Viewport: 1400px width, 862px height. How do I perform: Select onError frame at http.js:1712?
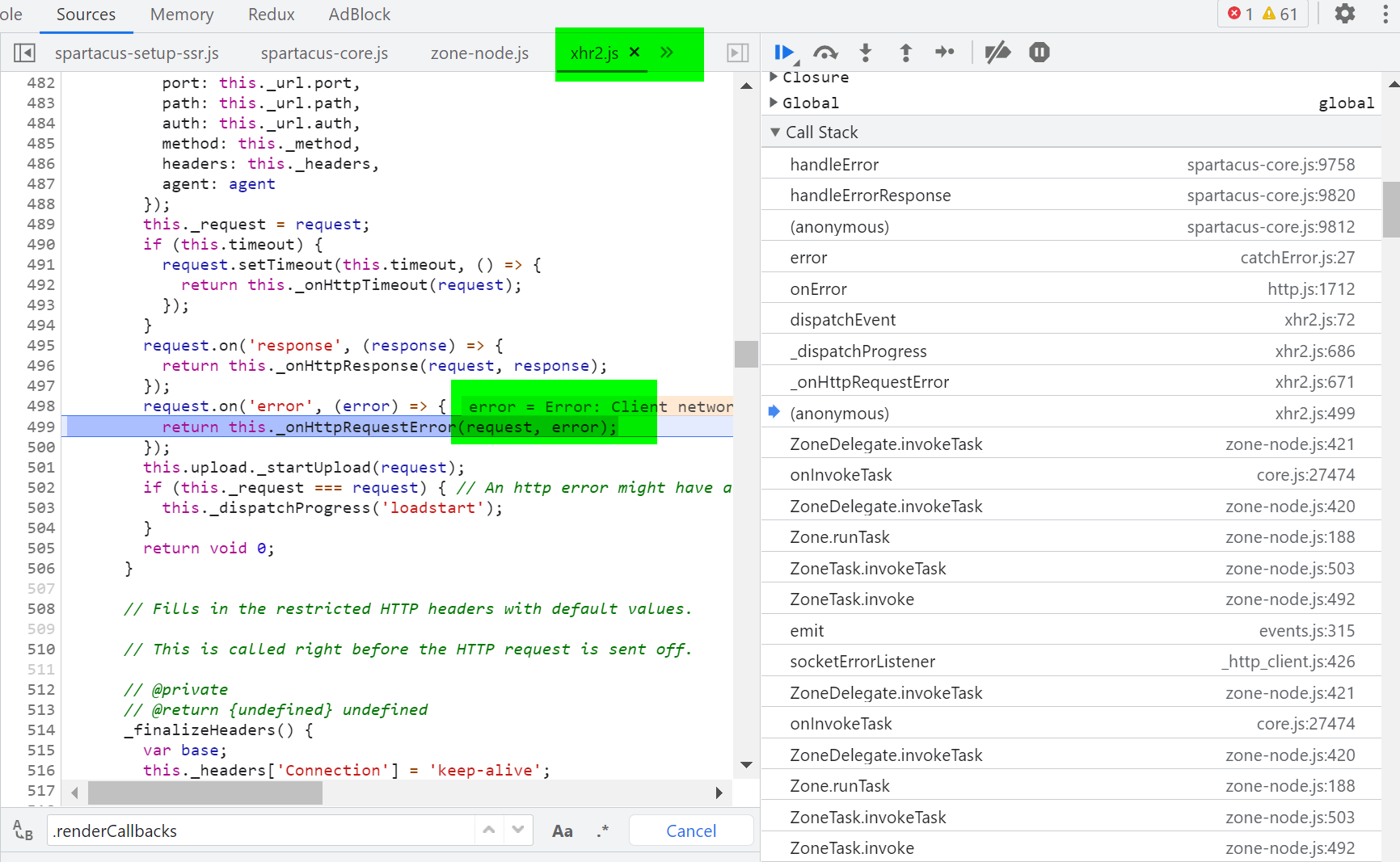pos(1071,289)
